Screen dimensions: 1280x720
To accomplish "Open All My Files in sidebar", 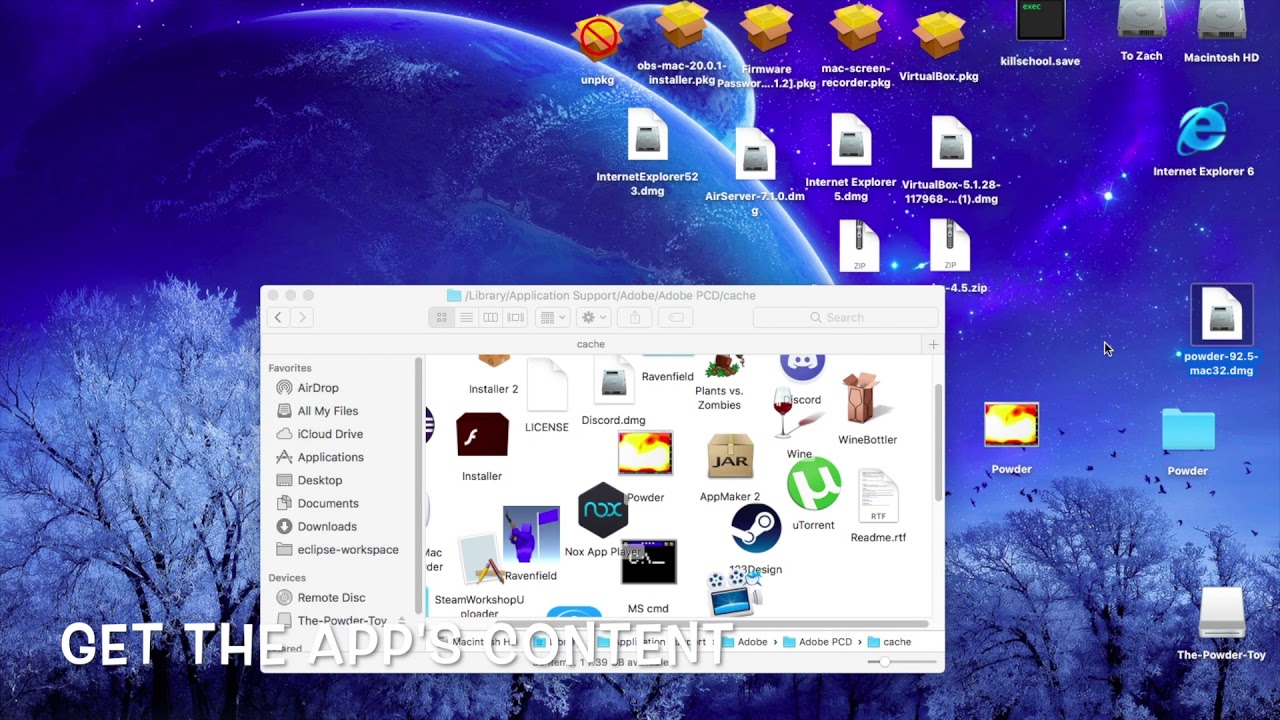I will pos(327,411).
